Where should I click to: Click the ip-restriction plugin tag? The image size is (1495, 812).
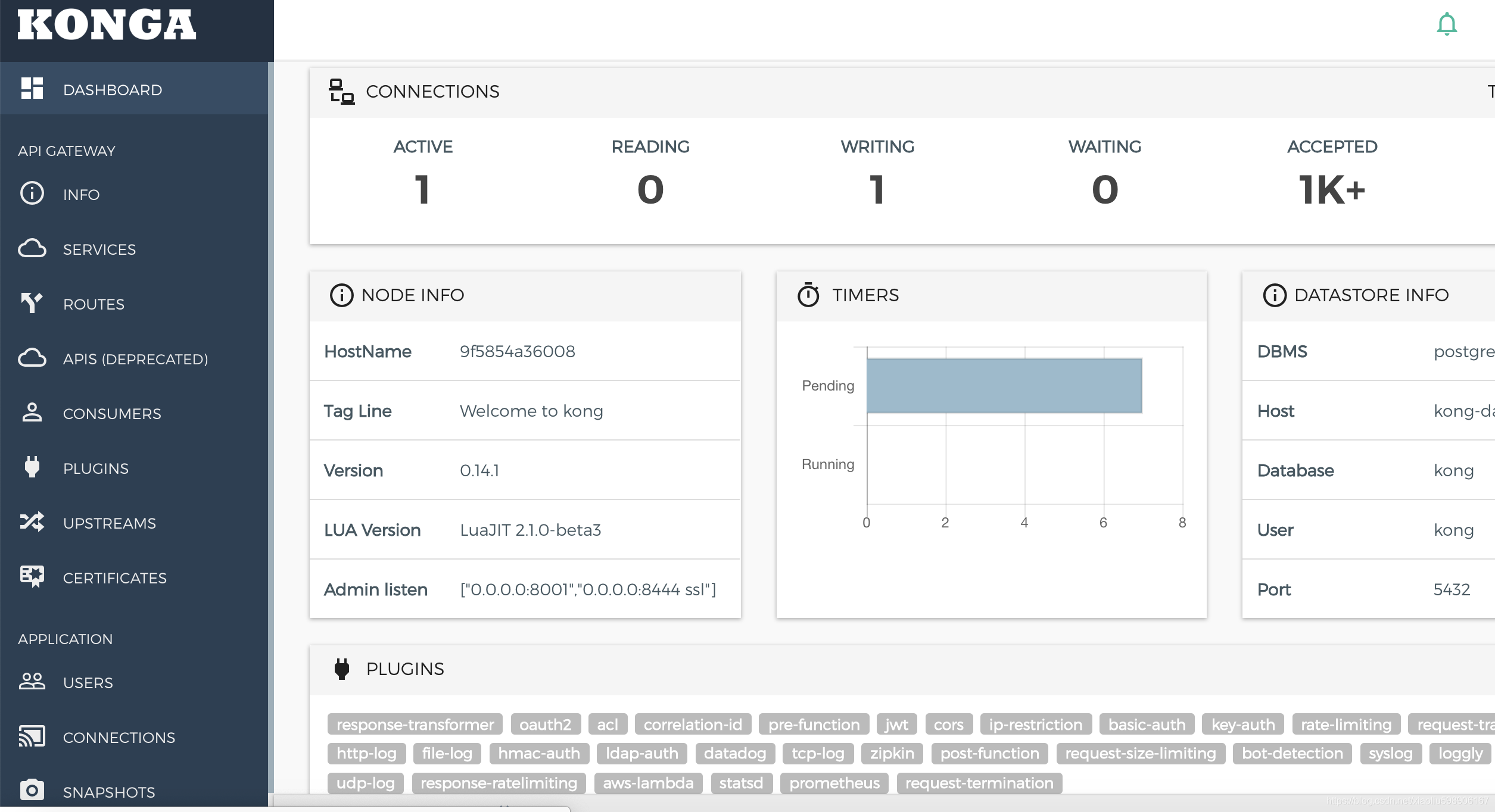click(1036, 724)
